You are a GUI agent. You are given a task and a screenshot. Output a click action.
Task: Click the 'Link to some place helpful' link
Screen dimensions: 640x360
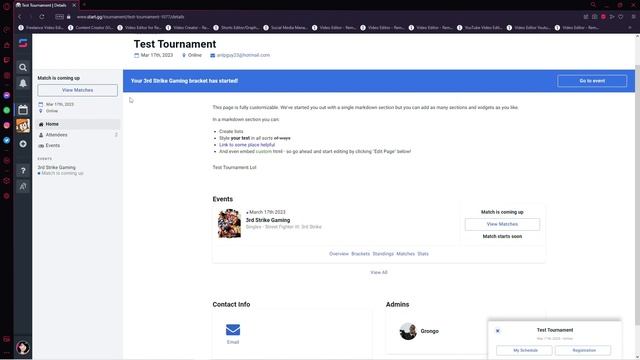[x=247, y=144]
